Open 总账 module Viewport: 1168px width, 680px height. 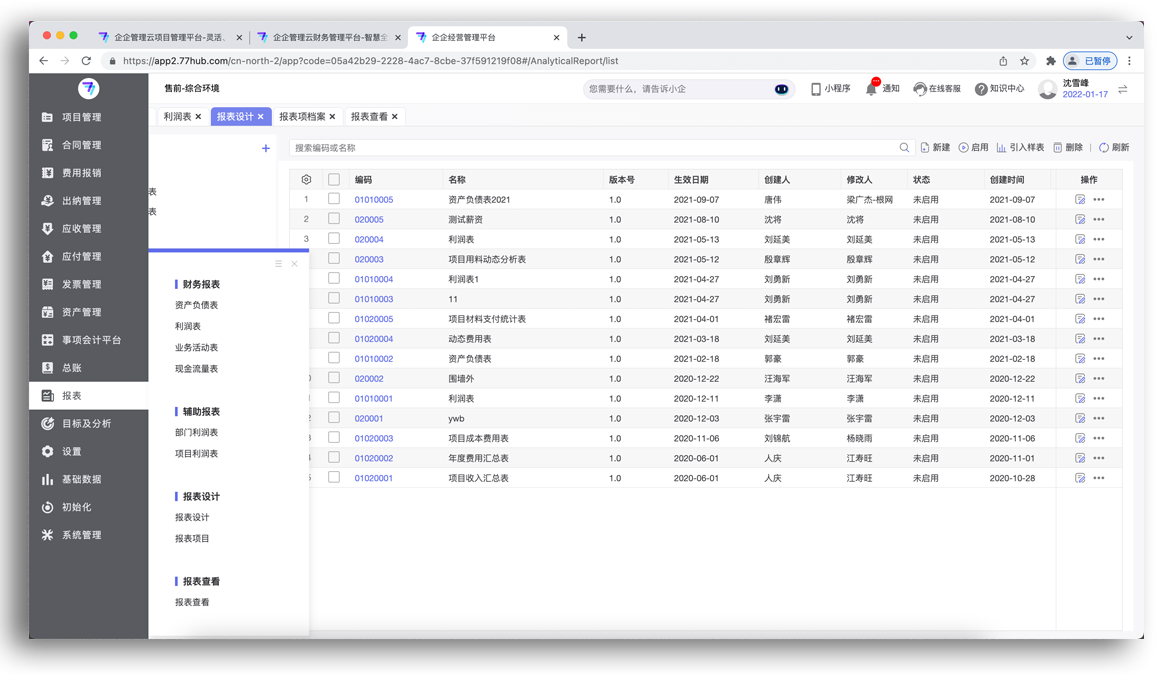click(x=72, y=368)
